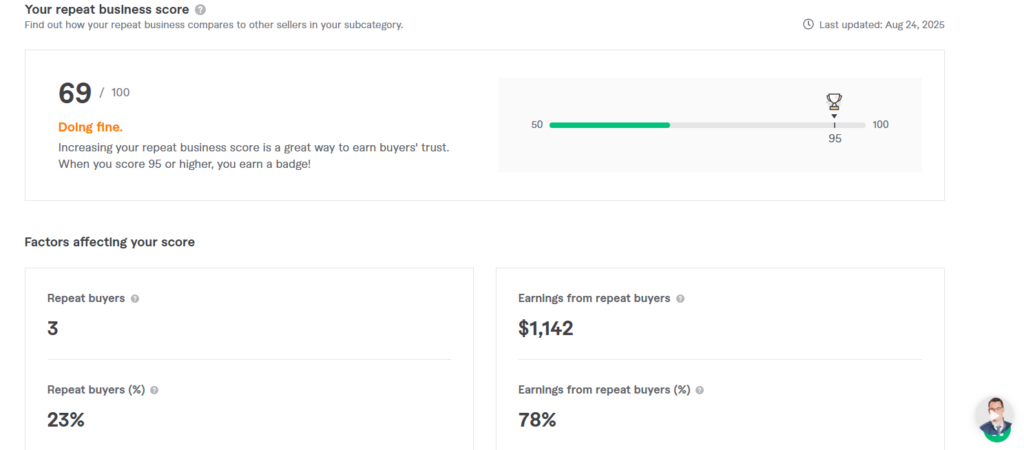Click the "Last updated: Aug 24, 2025" text
1024x450 pixels.
(x=881, y=24)
